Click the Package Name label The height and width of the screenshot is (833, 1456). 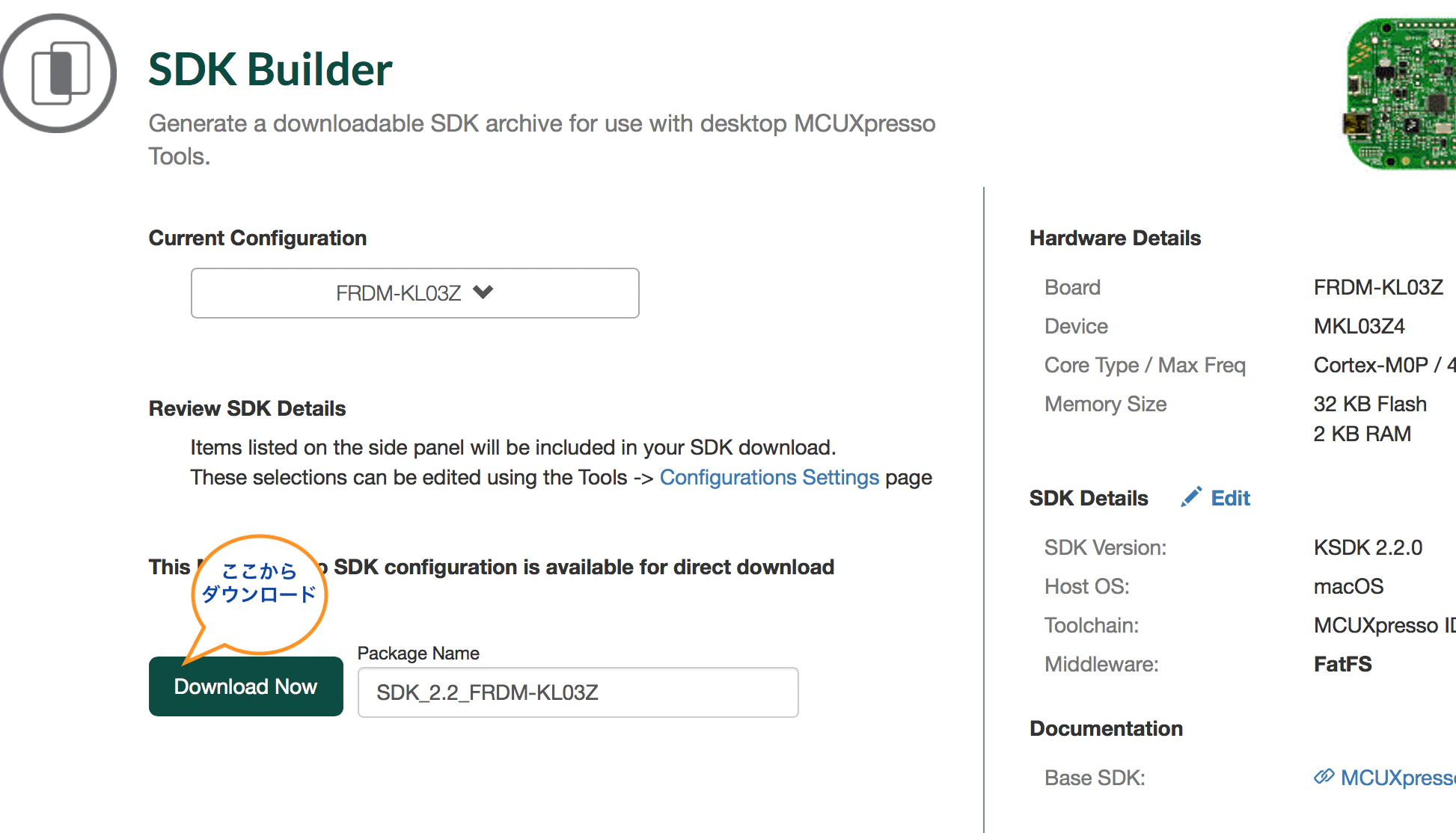pyautogui.click(x=418, y=653)
